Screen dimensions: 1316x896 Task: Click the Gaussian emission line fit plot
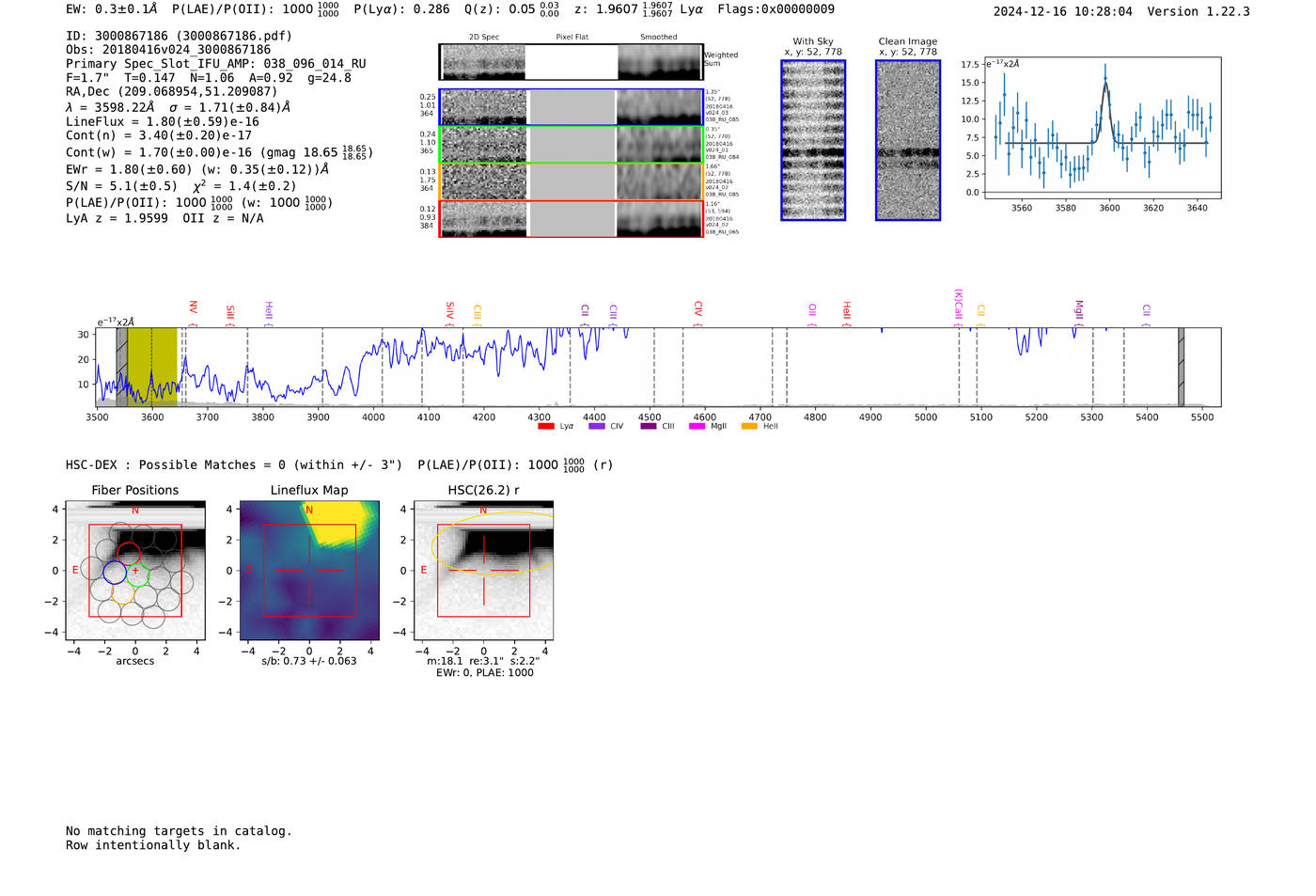(x=1101, y=128)
